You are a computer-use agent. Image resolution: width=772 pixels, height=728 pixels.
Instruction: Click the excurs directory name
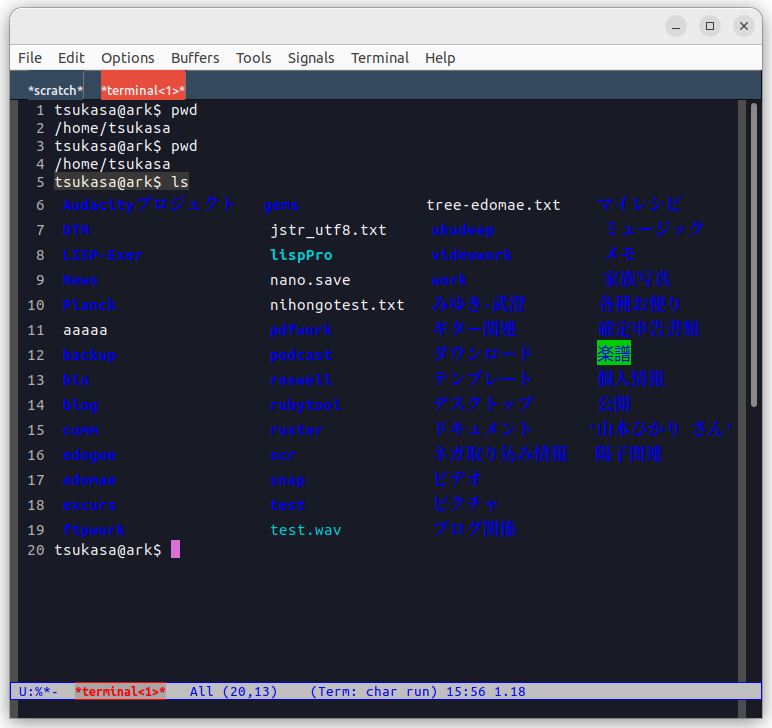(89, 505)
